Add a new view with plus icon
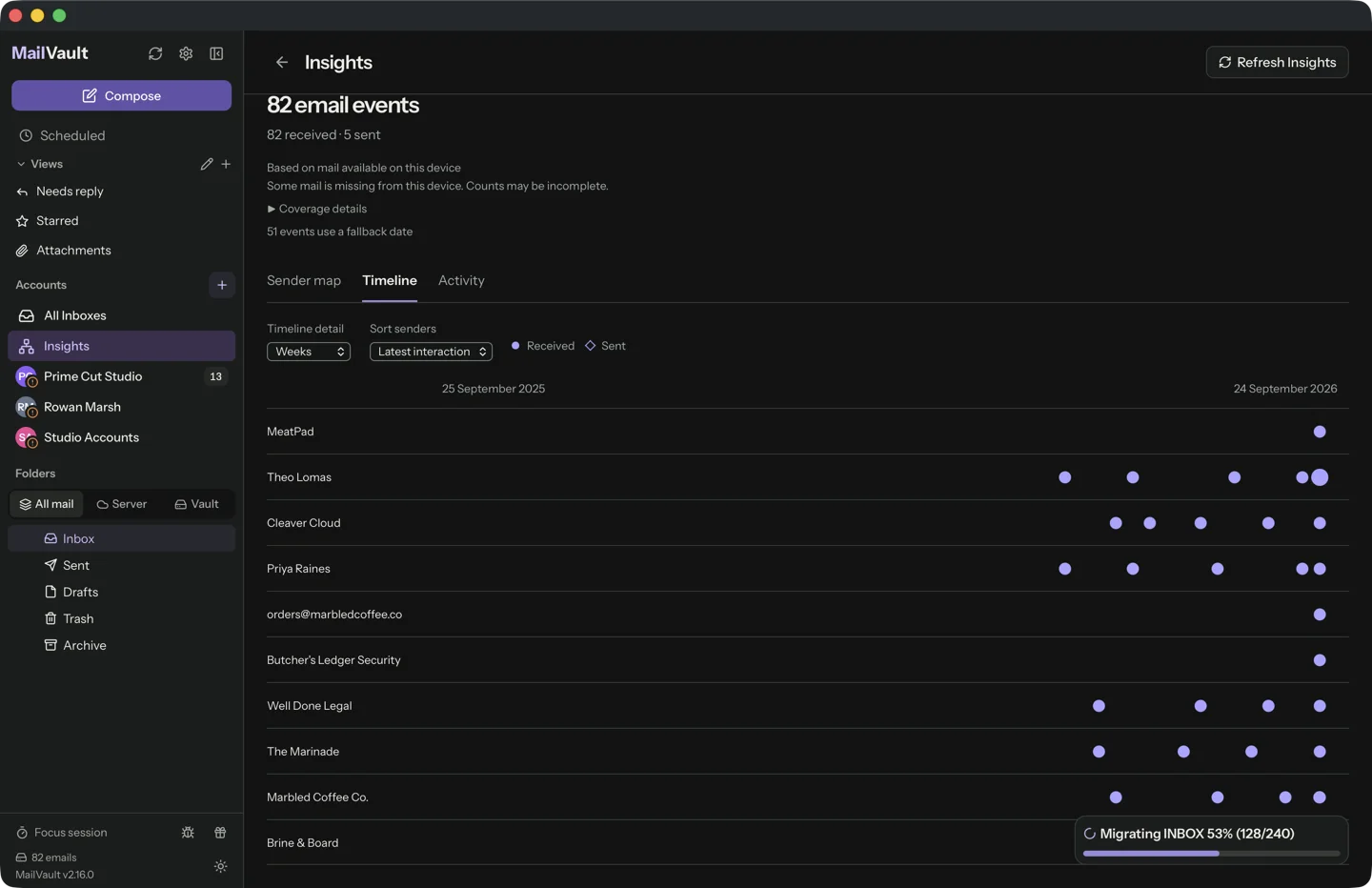Image resolution: width=1372 pixels, height=888 pixels. pyautogui.click(x=226, y=164)
